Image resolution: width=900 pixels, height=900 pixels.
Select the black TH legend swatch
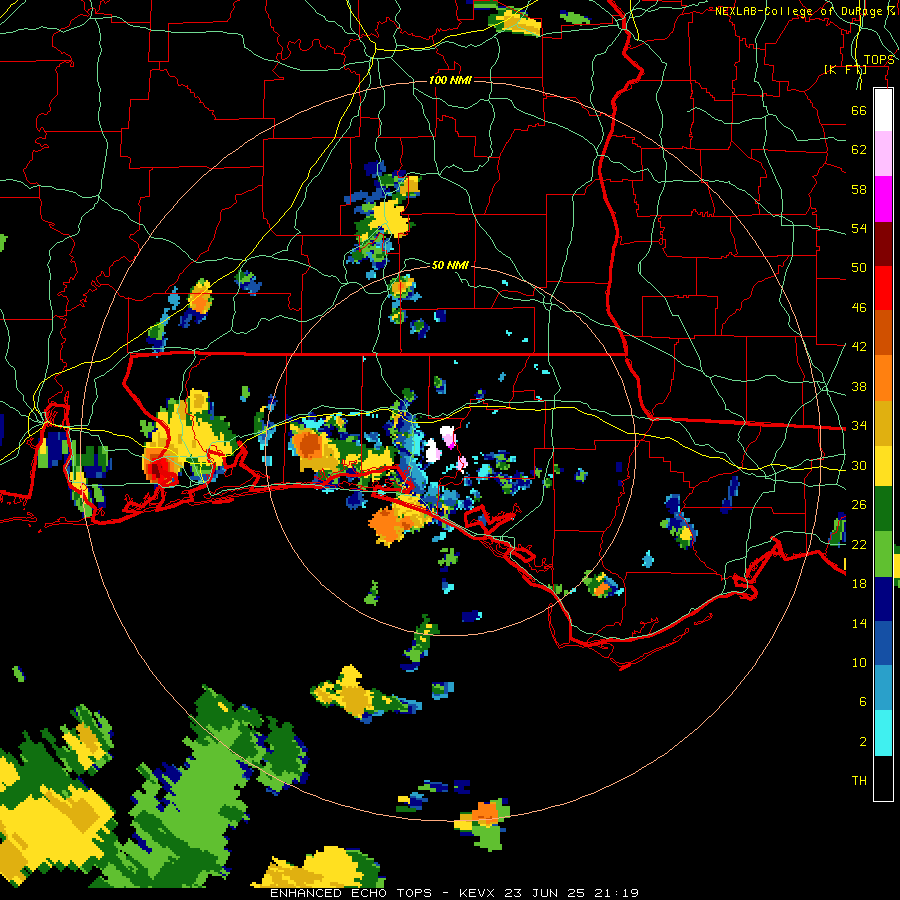(x=883, y=778)
